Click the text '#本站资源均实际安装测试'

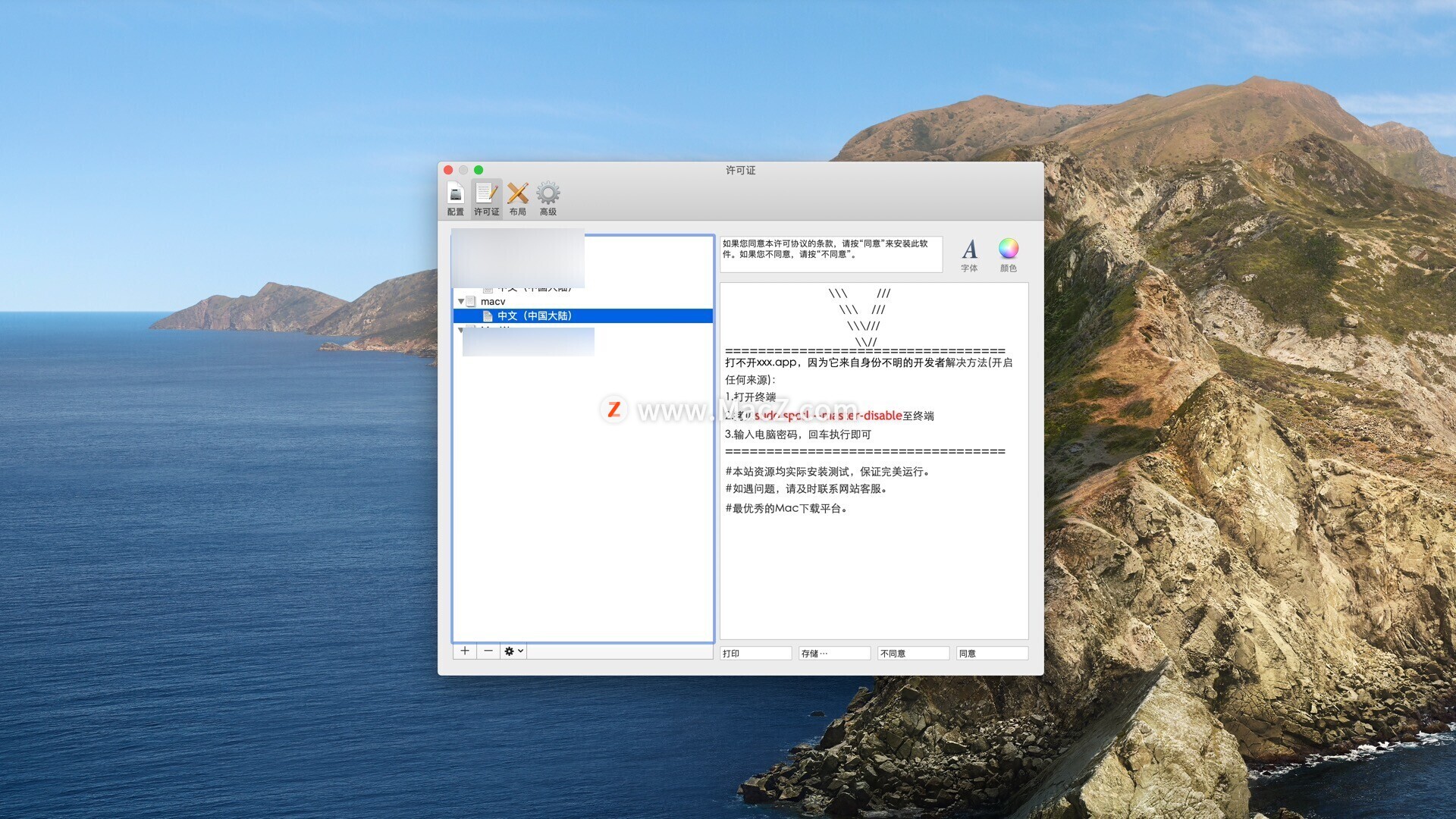coord(787,472)
